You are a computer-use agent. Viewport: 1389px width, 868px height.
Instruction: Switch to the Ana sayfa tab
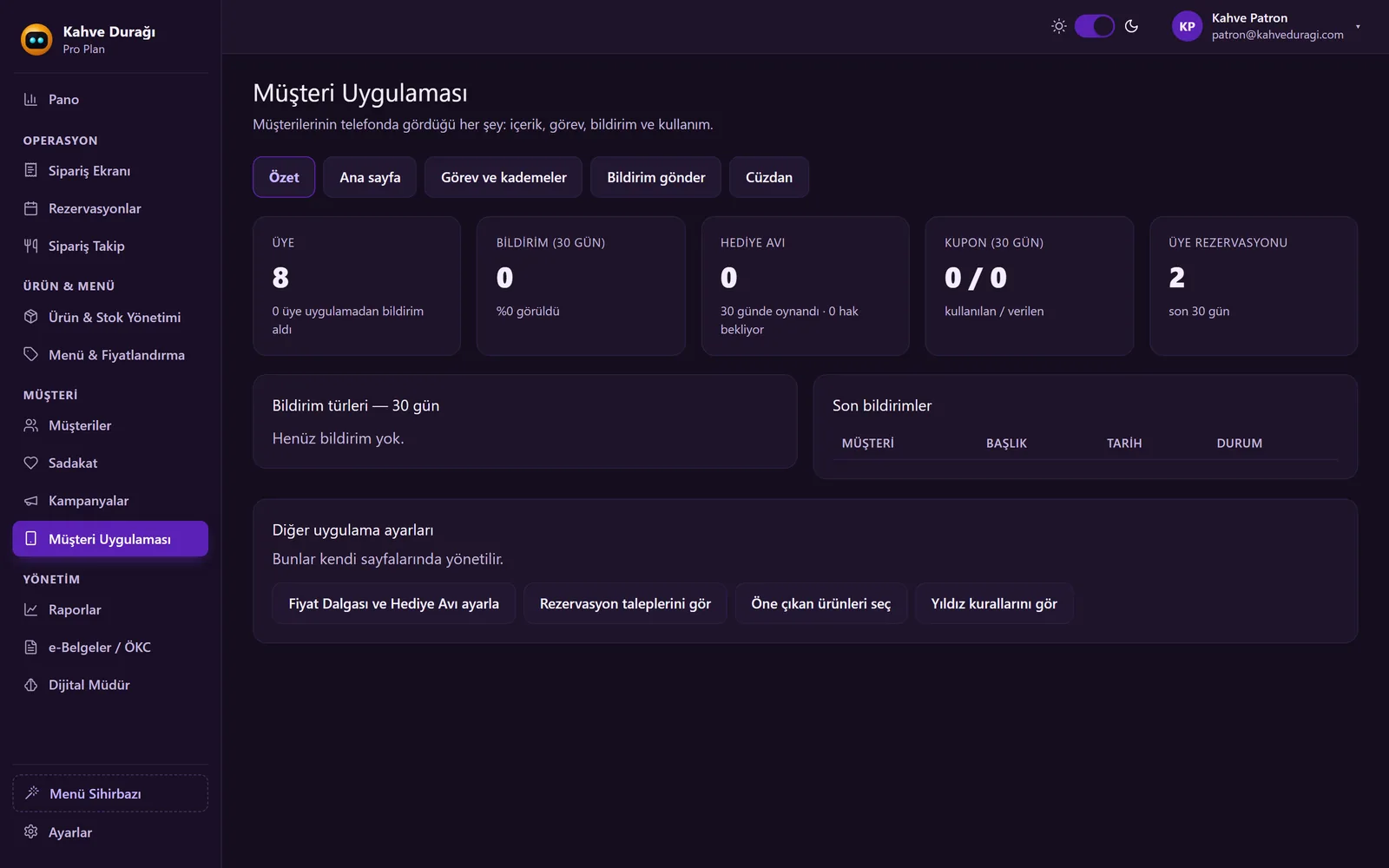[370, 177]
